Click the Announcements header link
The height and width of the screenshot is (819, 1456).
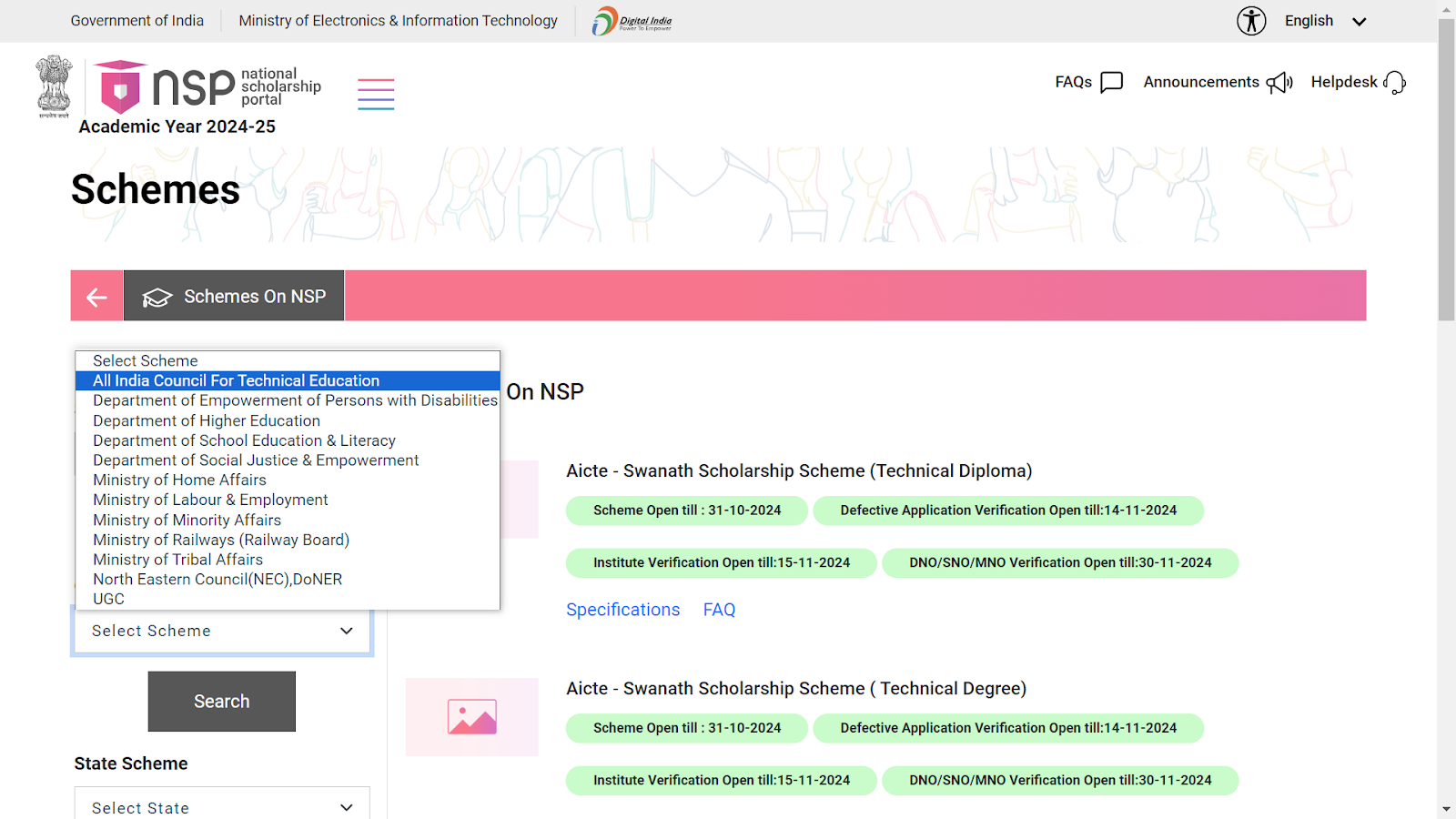(1201, 82)
